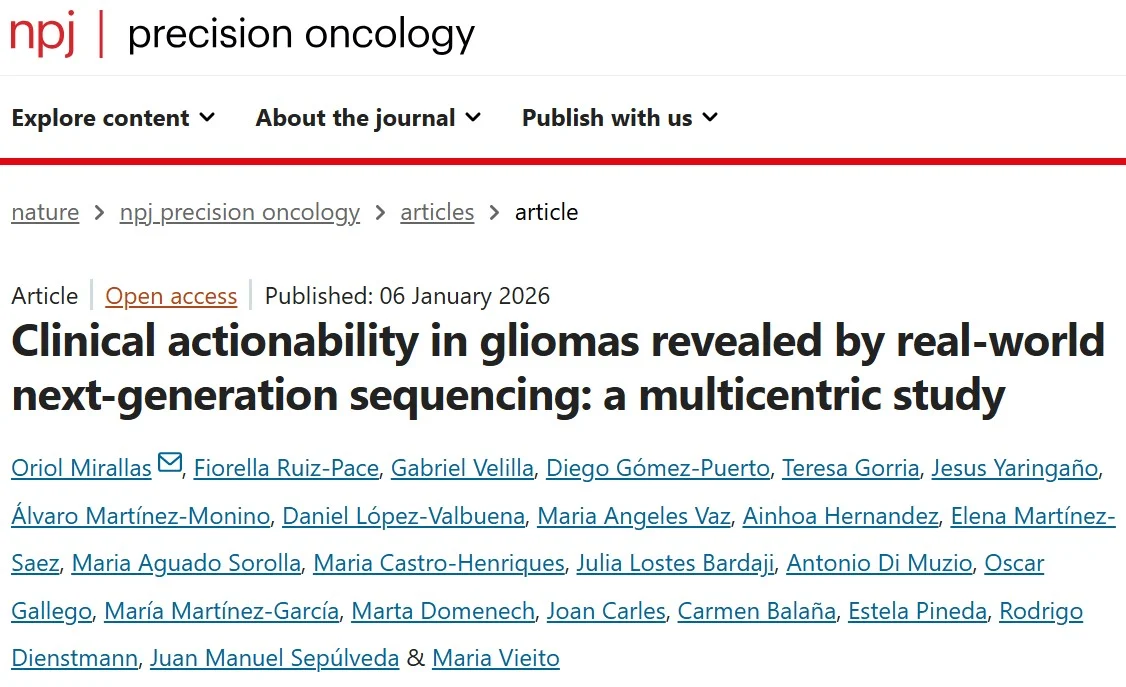Viewport: 1126px width, 687px height.
Task: Click the Open access link
Action: [x=170, y=296]
